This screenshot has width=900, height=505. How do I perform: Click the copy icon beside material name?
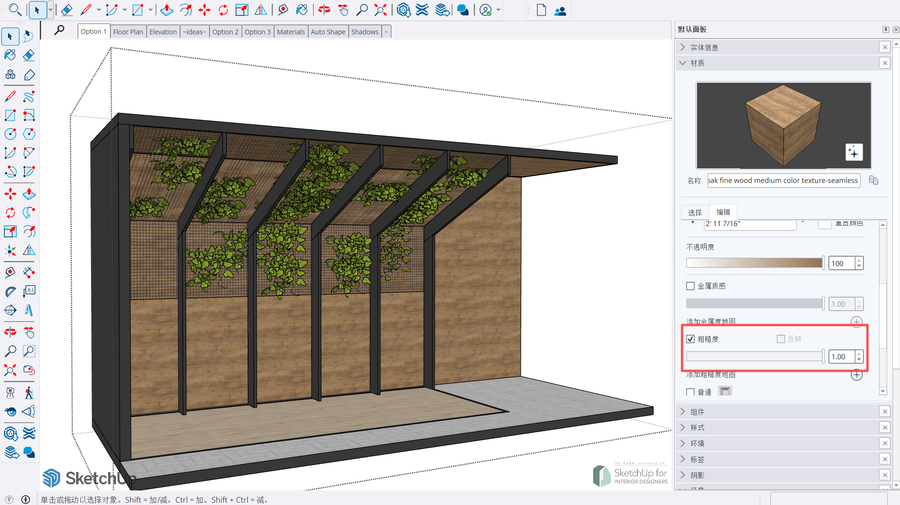(x=873, y=180)
